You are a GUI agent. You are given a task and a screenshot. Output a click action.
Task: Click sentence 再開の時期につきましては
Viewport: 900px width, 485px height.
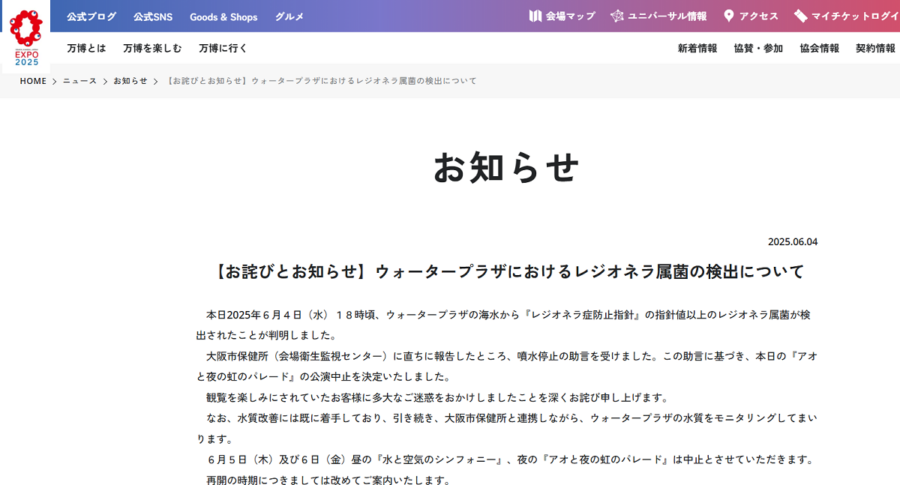pyautogui.click(x=328, y=480)
